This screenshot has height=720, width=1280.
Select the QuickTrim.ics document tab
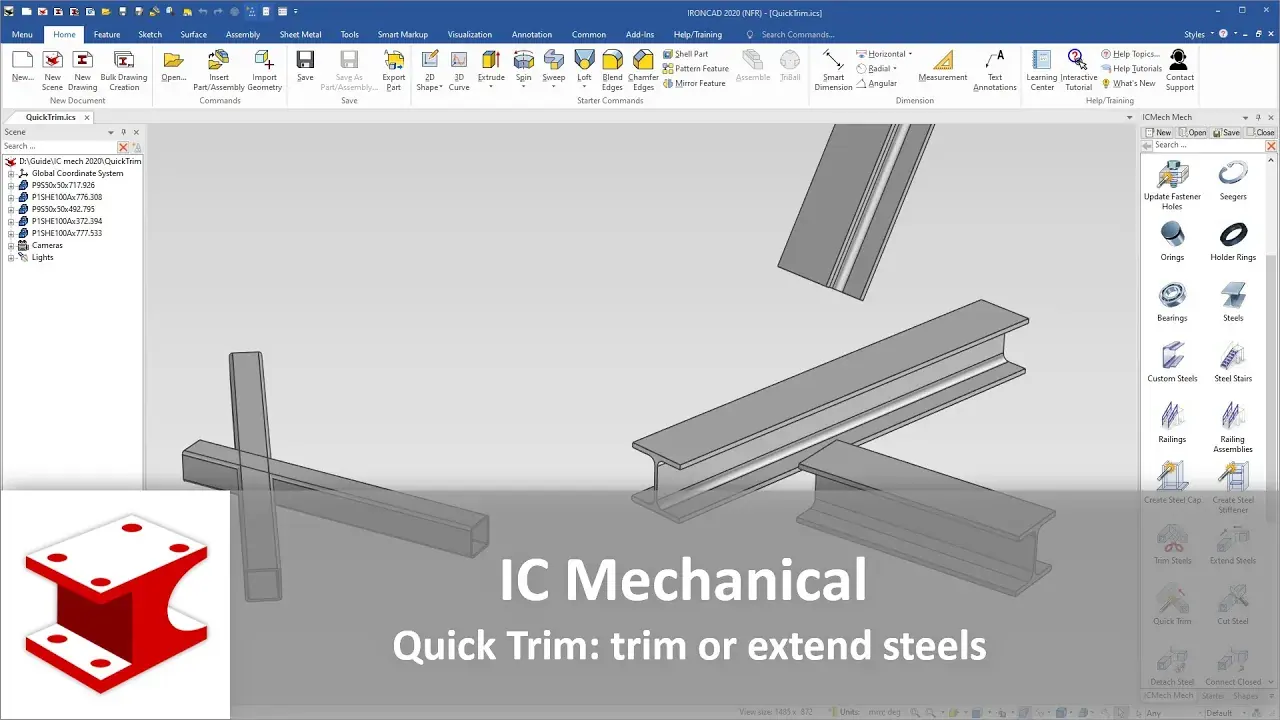(x=51, y=117)
